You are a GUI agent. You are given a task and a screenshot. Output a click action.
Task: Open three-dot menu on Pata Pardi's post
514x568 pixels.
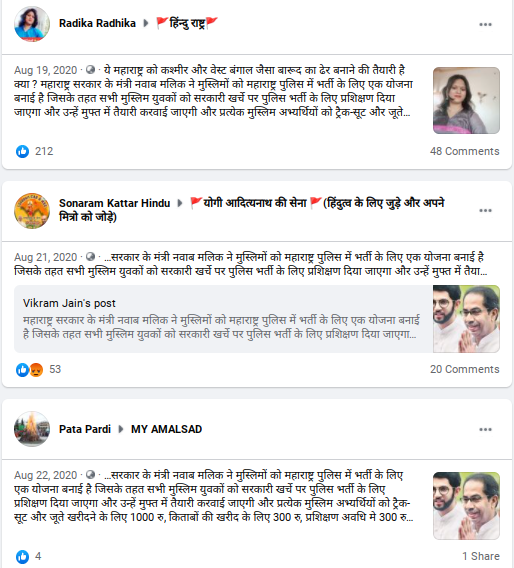(485, 429)
